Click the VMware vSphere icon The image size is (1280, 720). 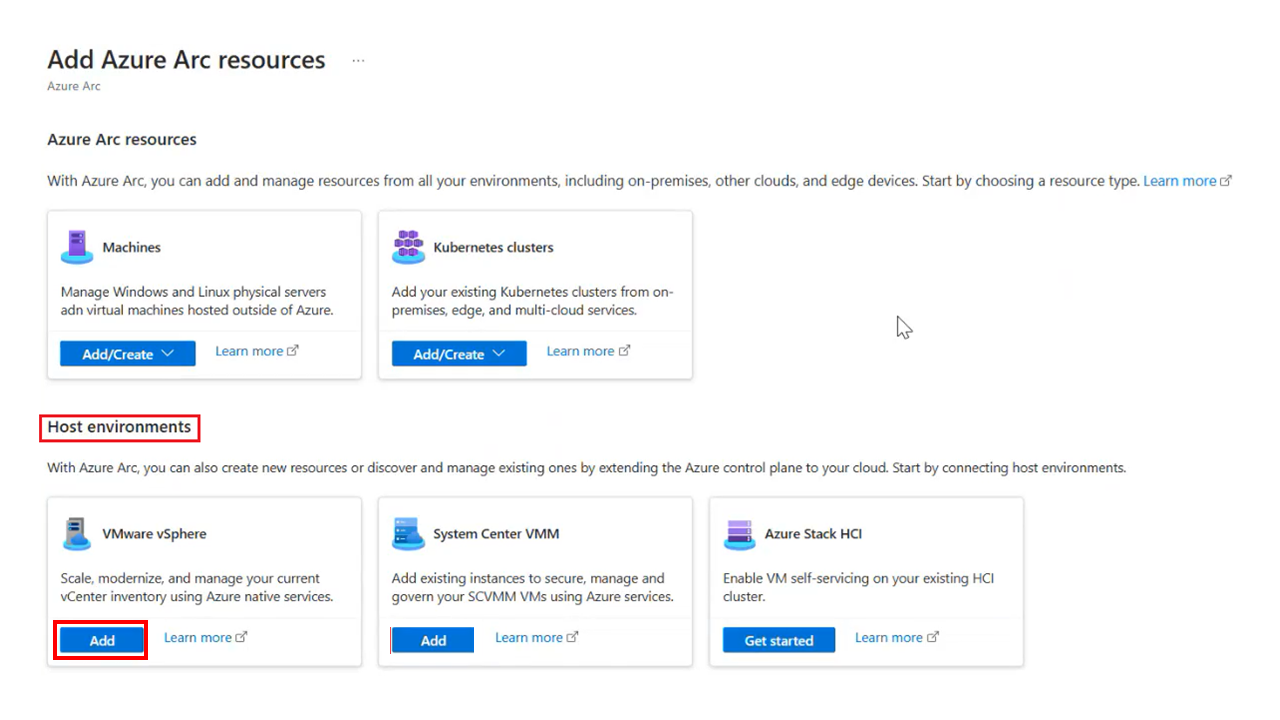click(x=76, y=533)
